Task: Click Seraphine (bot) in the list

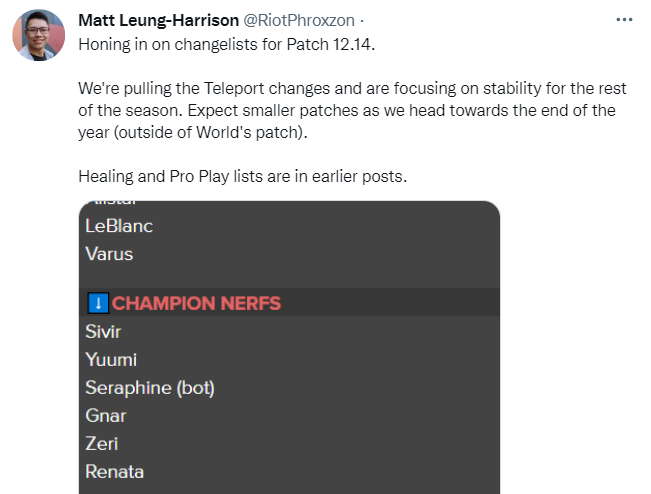Action: (150, 388)
